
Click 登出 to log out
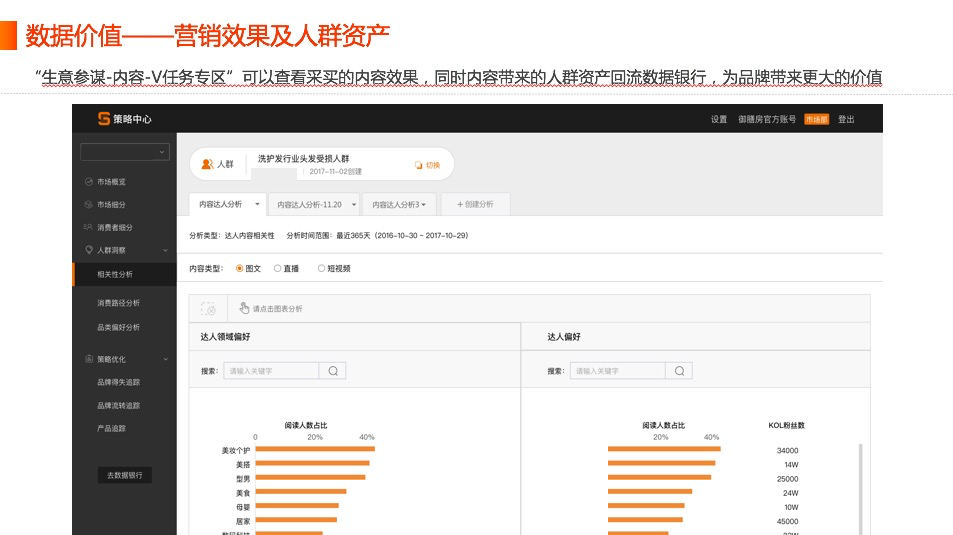[x=846, y=119]
